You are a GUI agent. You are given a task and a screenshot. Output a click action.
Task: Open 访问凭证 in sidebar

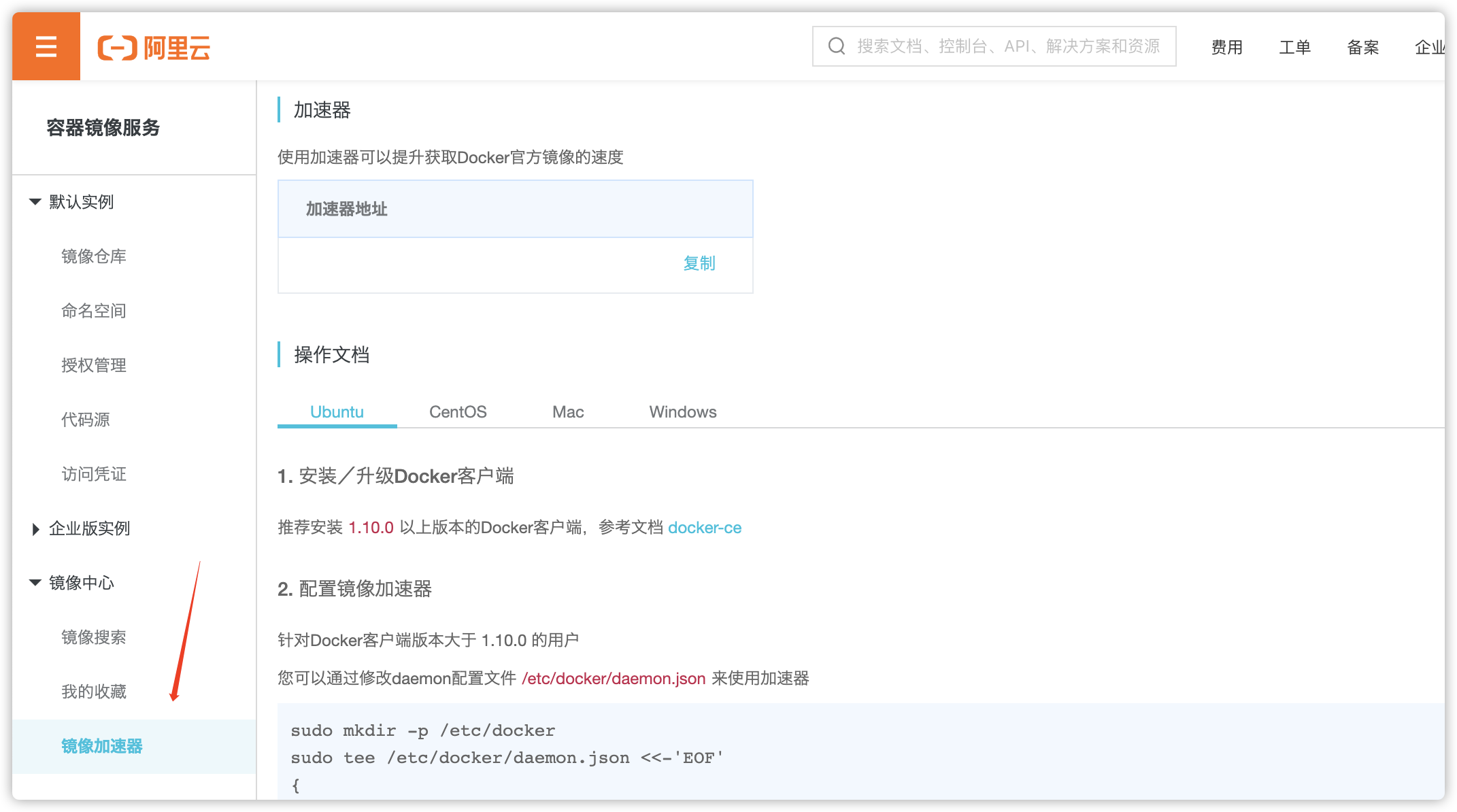click(x=94, y=474)
